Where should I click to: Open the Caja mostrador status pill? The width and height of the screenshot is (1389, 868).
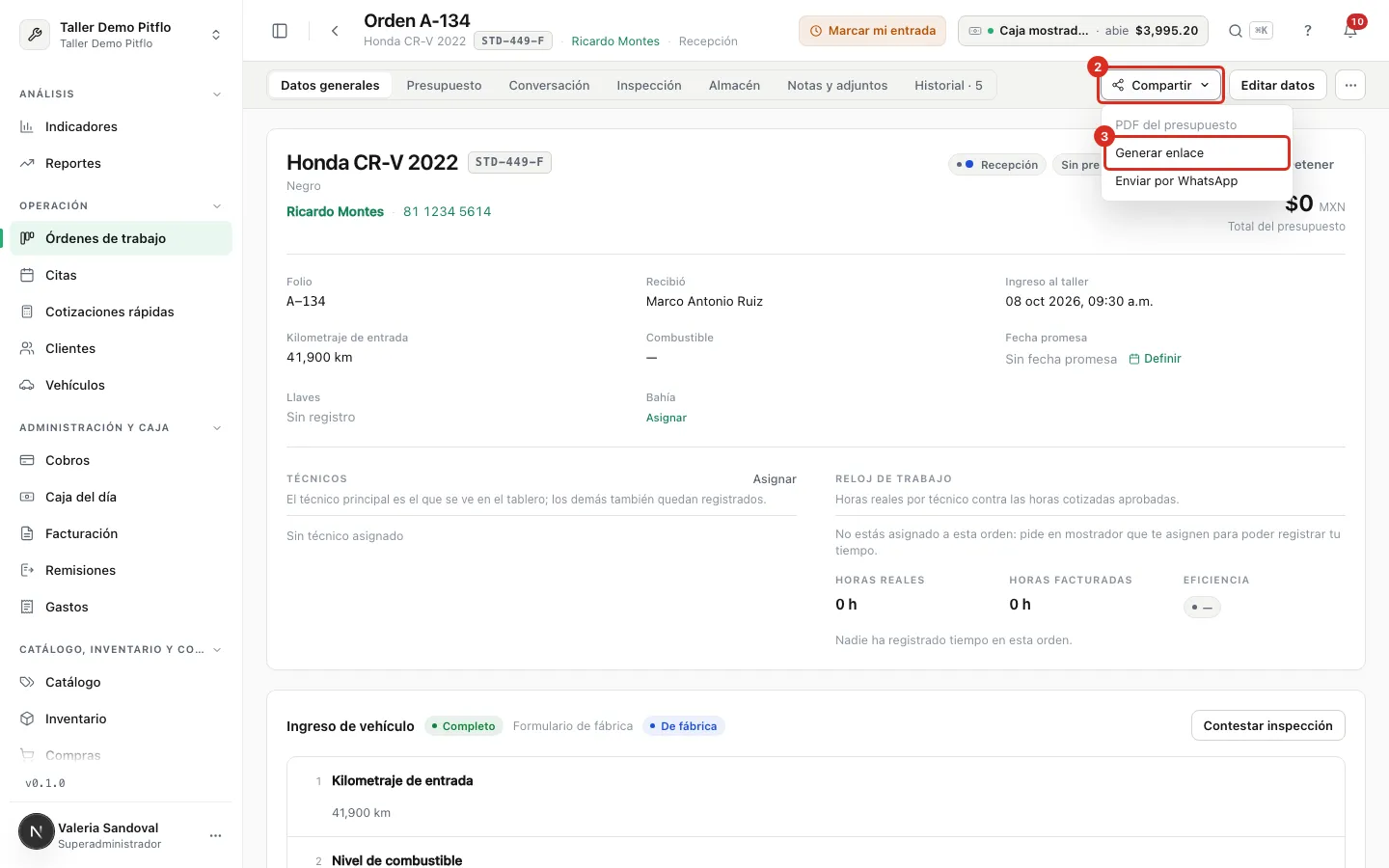(1083, 31)
